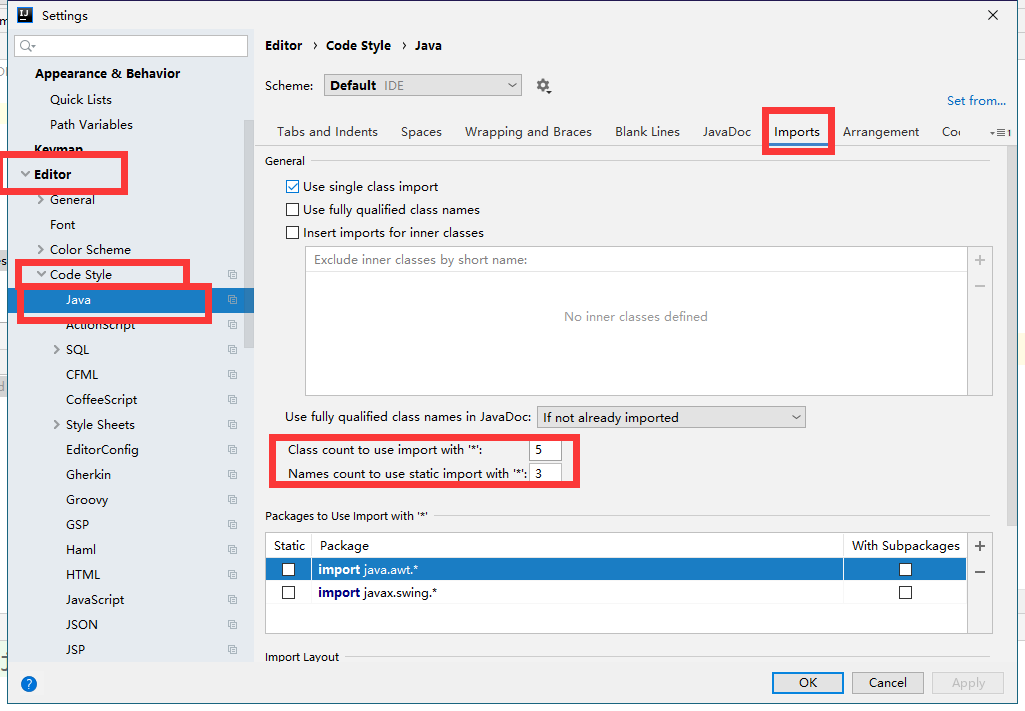
Task: Open Blank Lines tab
Action: 647,132
